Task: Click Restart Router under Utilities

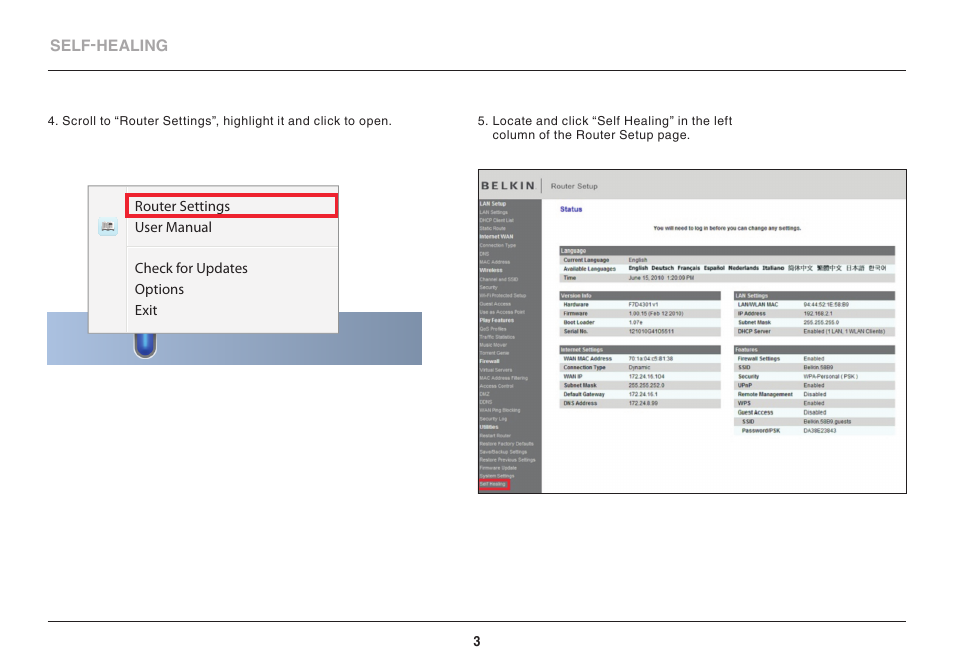Action: coord(495,435)
